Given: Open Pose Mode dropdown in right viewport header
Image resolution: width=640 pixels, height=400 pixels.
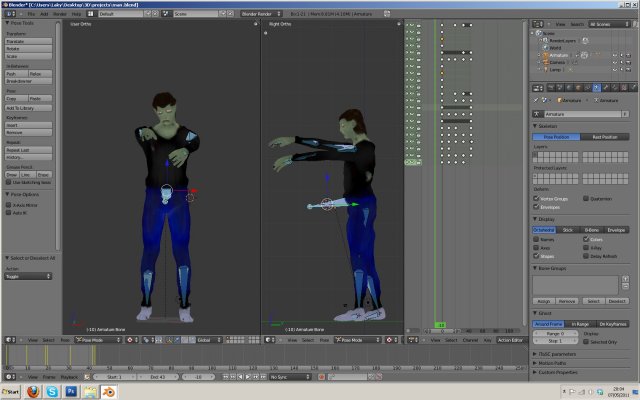Looking at the screenshot, I should pos(358,340).
